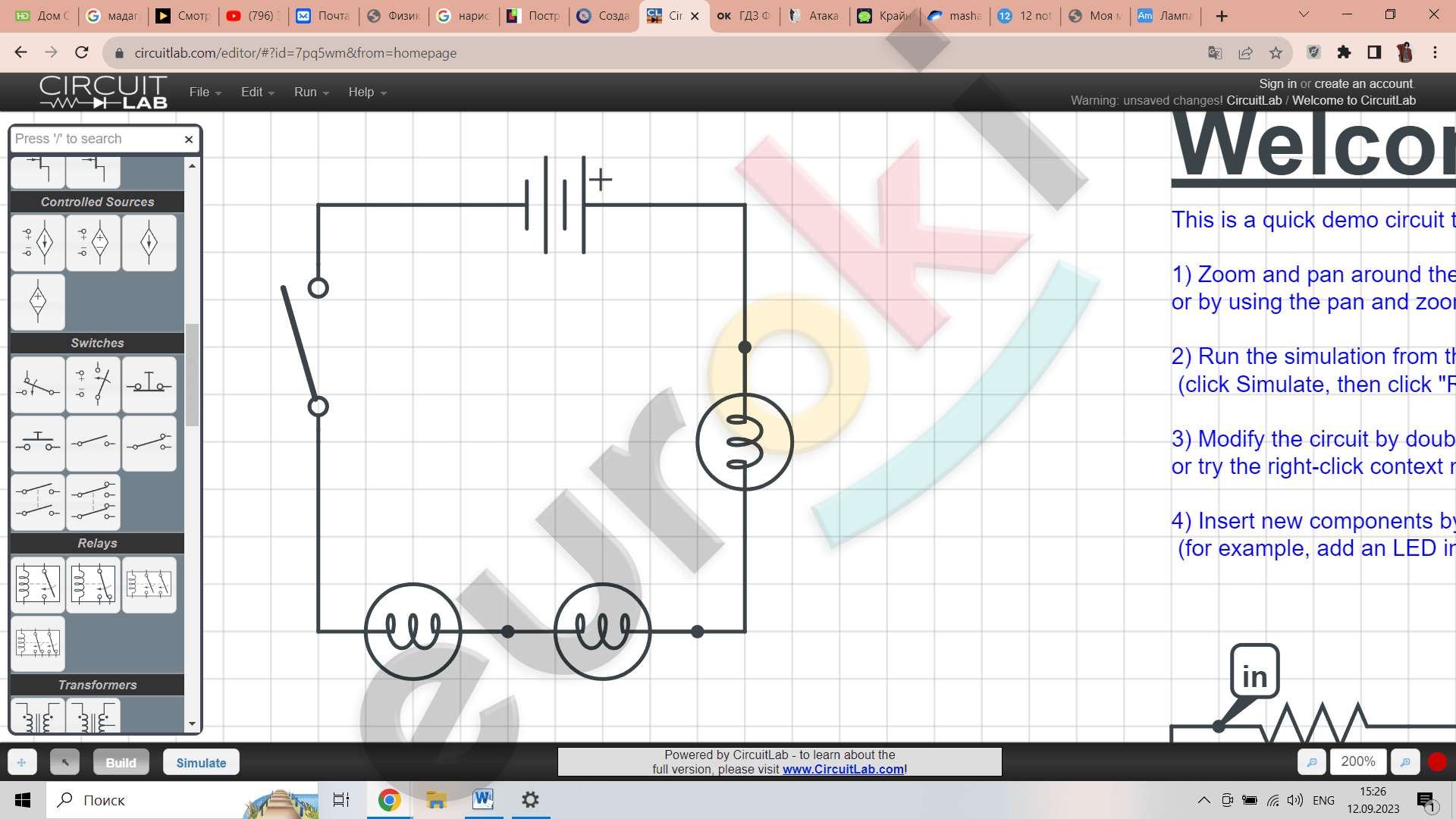This screenshot has width=1456, height=819.
Task: Select the DPST switch component
Action: pyautogui.click(x=38, y=502)
